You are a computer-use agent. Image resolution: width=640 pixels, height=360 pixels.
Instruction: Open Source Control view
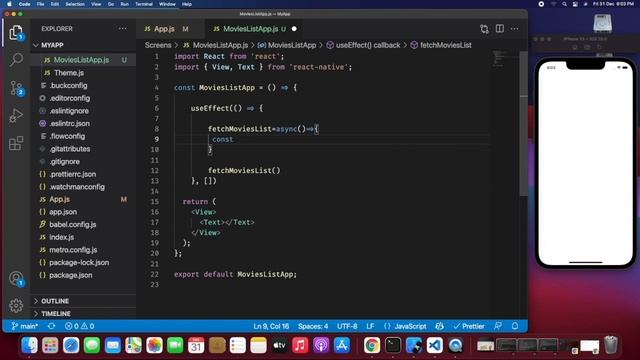pos(17,88)
